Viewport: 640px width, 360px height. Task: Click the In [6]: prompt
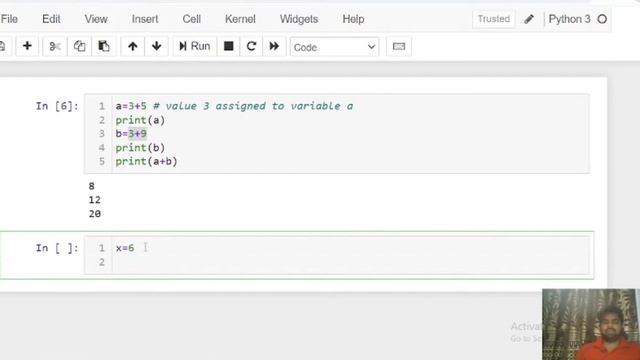point(57,107)
